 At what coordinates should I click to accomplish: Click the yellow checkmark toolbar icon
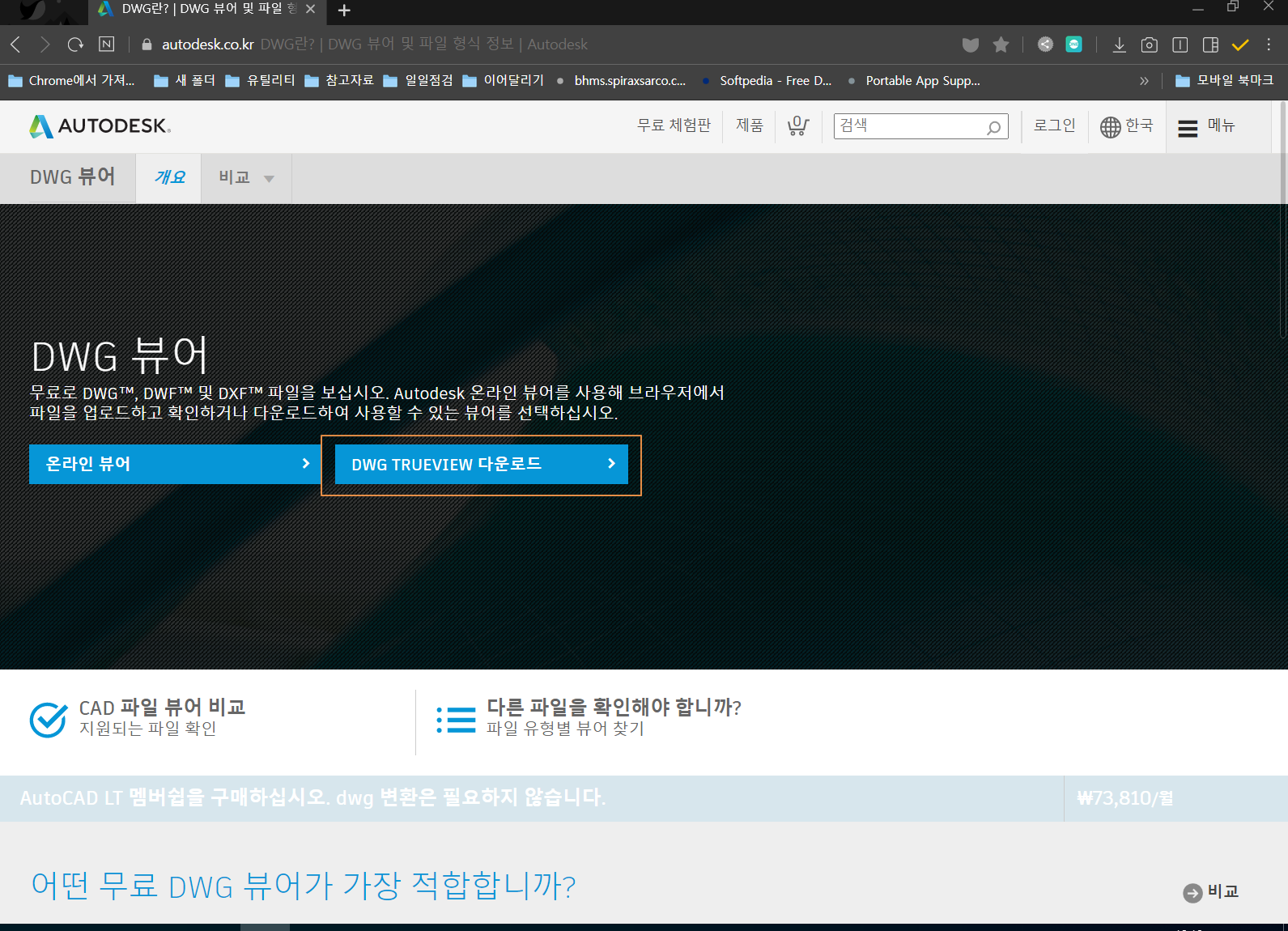coord(1240,45)
